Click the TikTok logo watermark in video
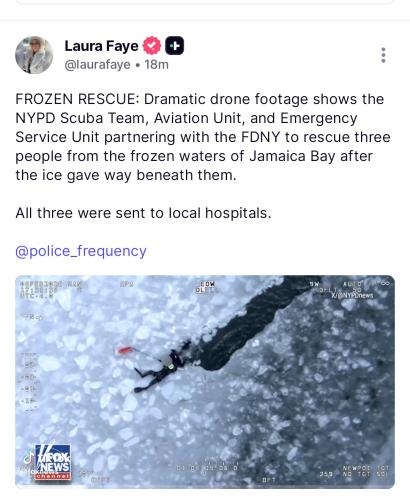The width and height of the screenshot is (410, 500). [28, 457]
